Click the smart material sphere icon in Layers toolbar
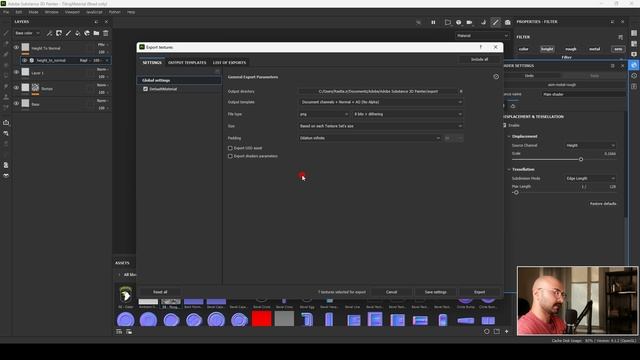The image size is (640, 360). (x=87, y=33)
